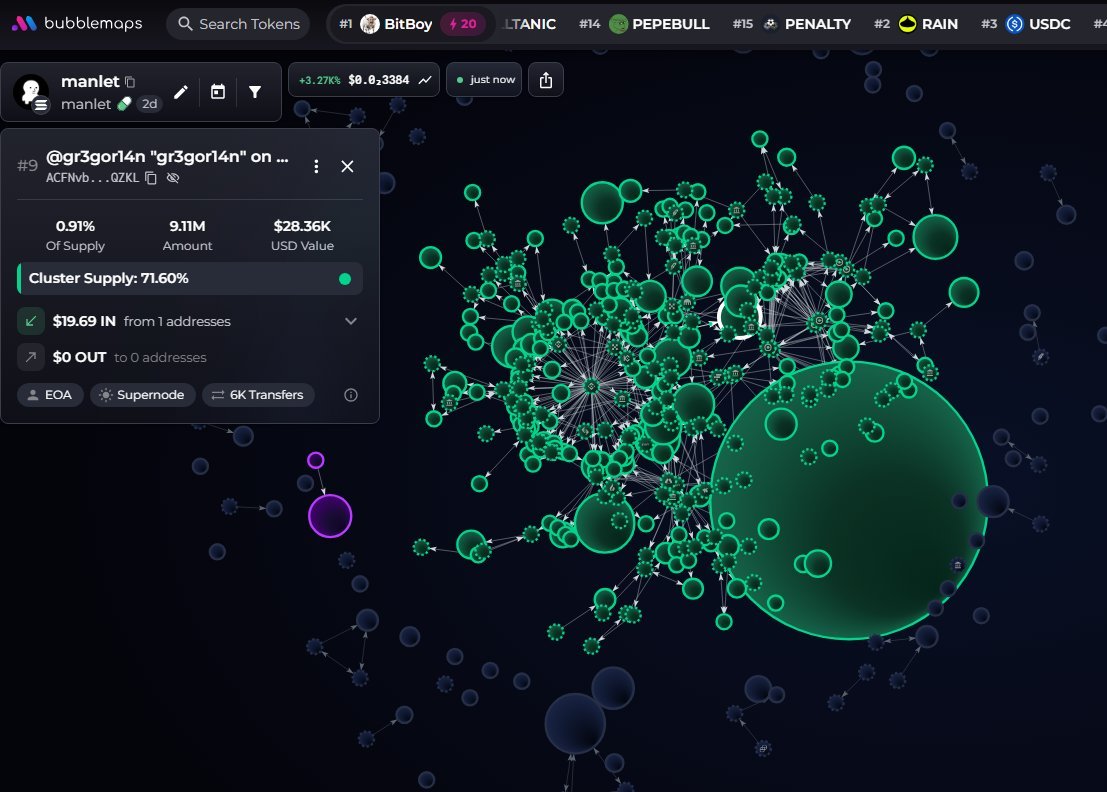The height and width of the screenshot is (792, 1107).
Task: Open the #14 PEPEBULL trending token
Action: (x=644, y=24)
